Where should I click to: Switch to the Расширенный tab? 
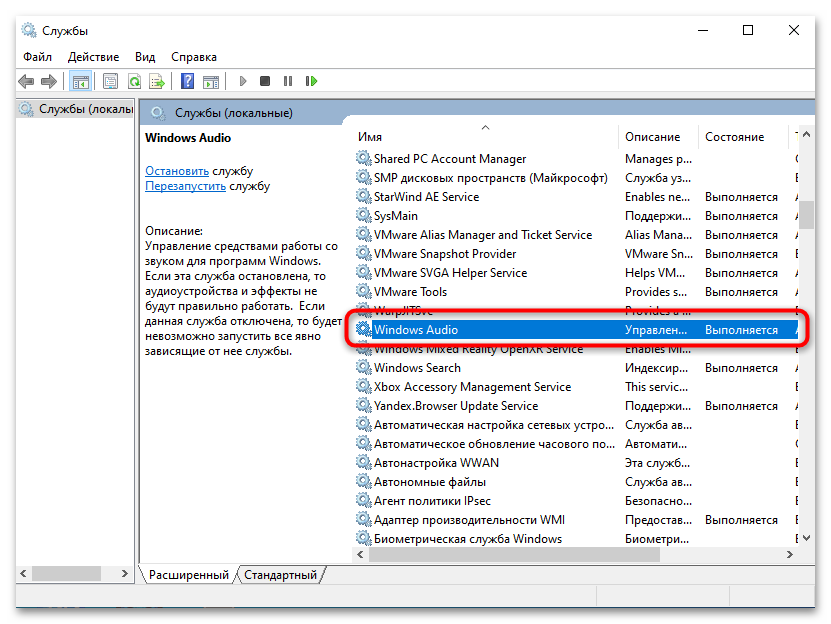coord(189,575)
